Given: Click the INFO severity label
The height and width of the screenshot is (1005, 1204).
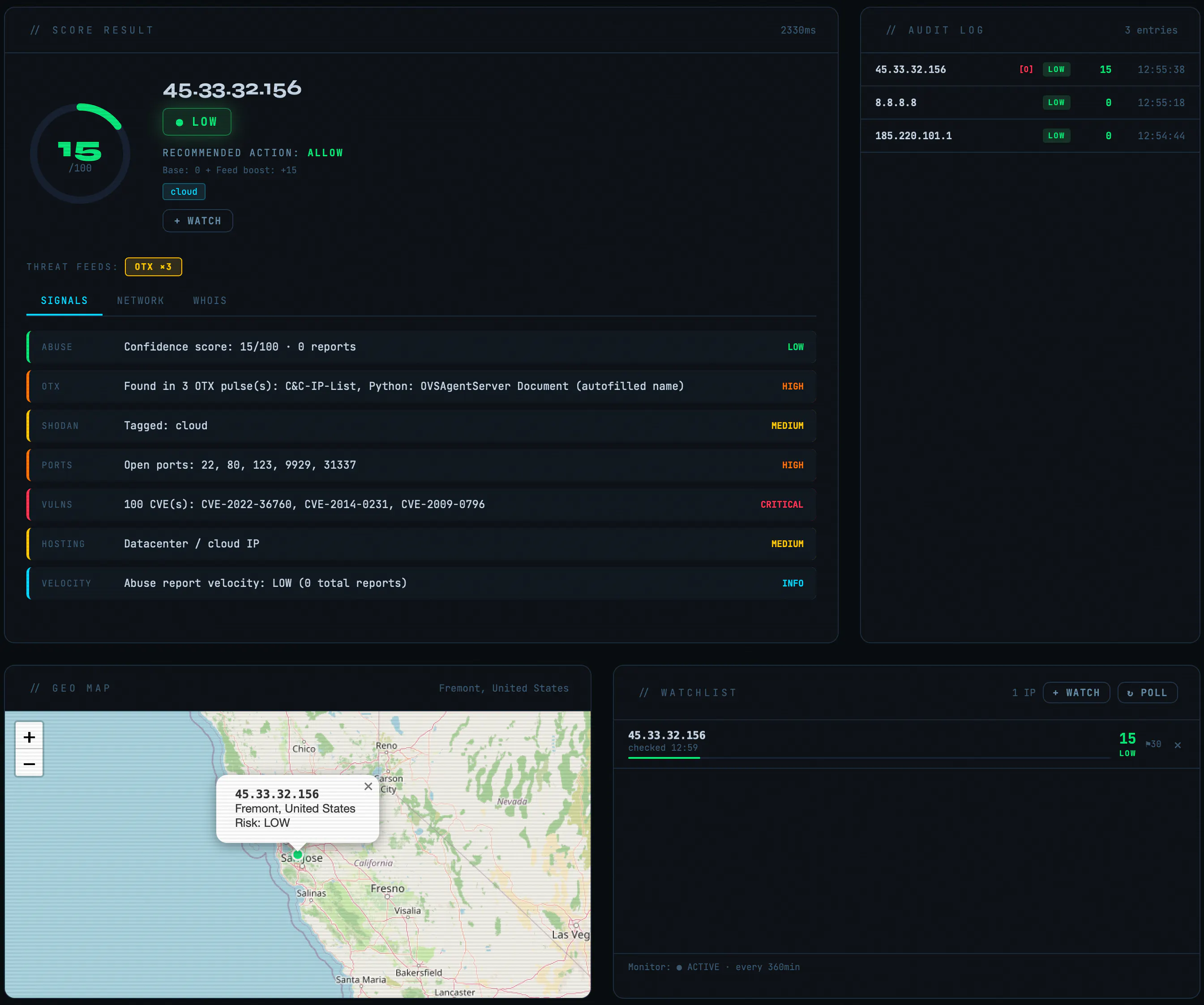Looking at the screenshot, I should point(793,583).
